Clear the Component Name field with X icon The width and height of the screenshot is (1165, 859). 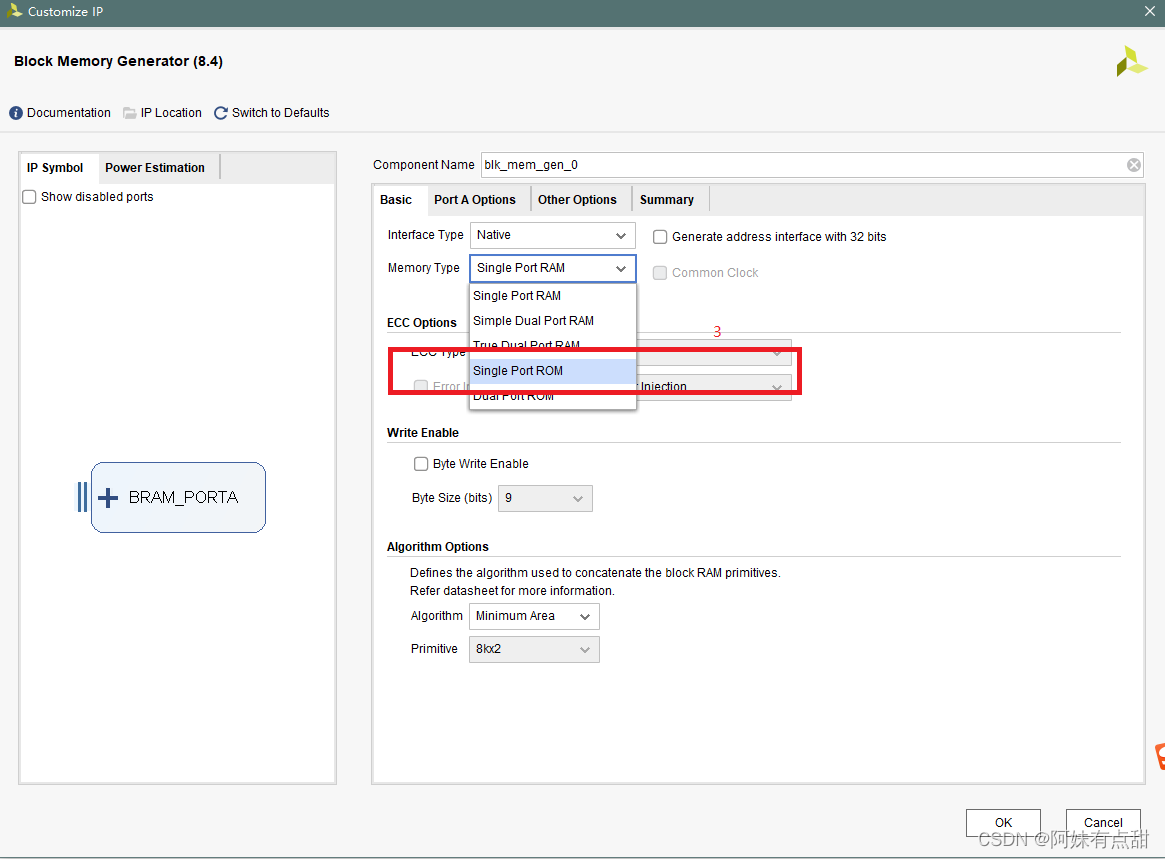click(1134, 165)
